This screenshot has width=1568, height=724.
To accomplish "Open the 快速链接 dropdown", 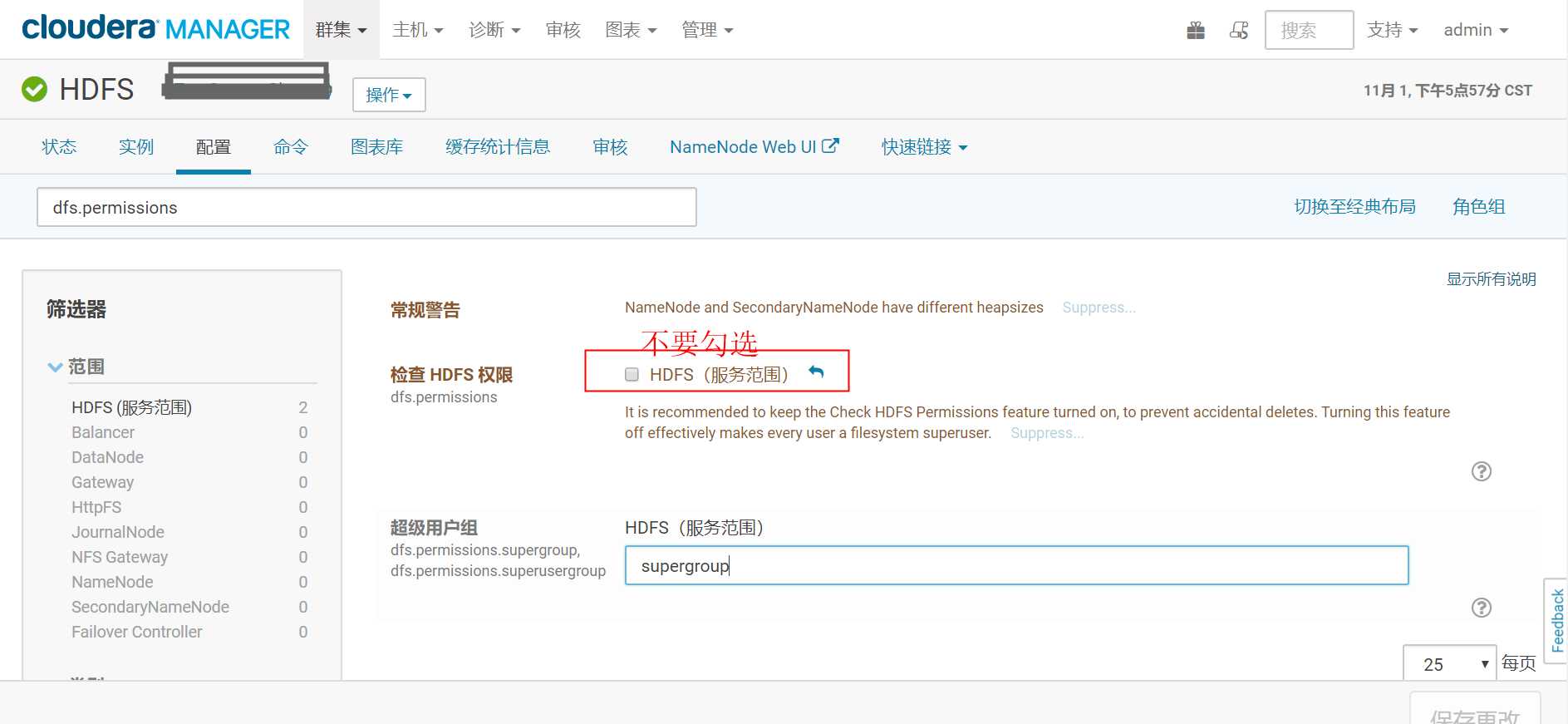I will click(x=924, y=147).
